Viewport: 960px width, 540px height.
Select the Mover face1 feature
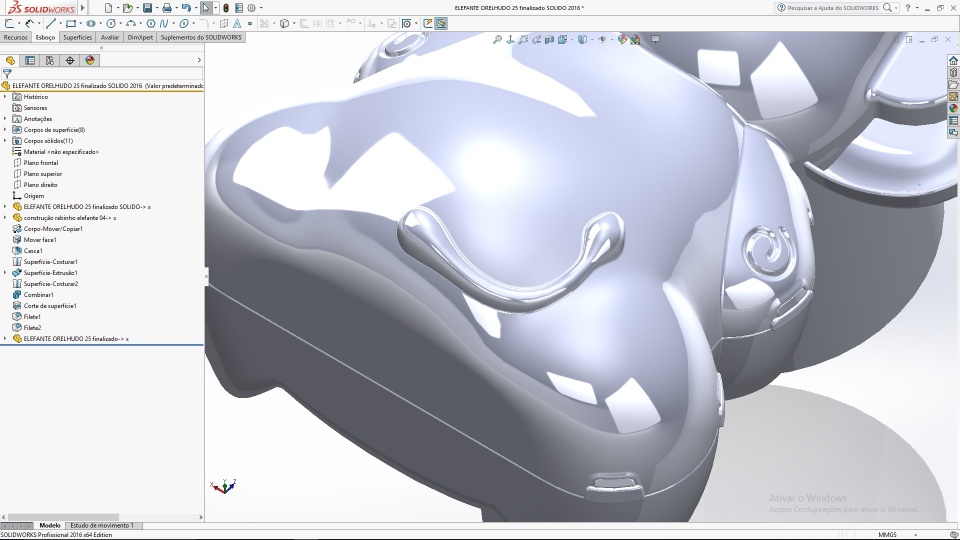point(40,240)
